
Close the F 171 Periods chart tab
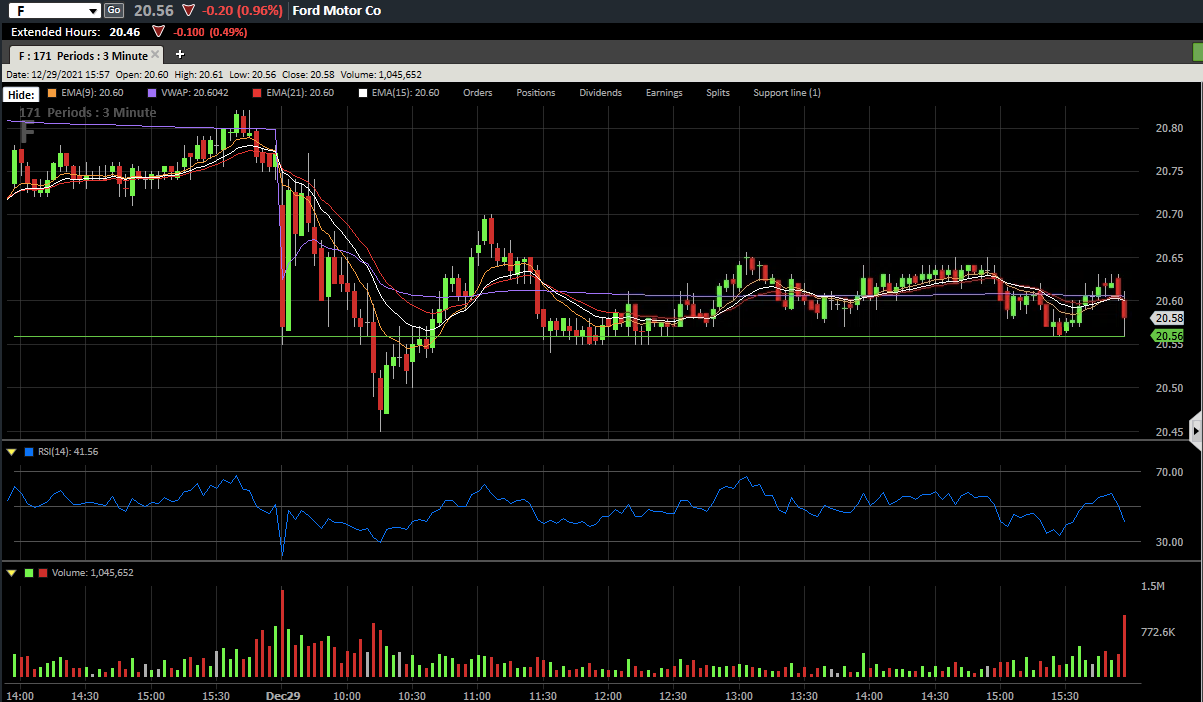[157, 55]
